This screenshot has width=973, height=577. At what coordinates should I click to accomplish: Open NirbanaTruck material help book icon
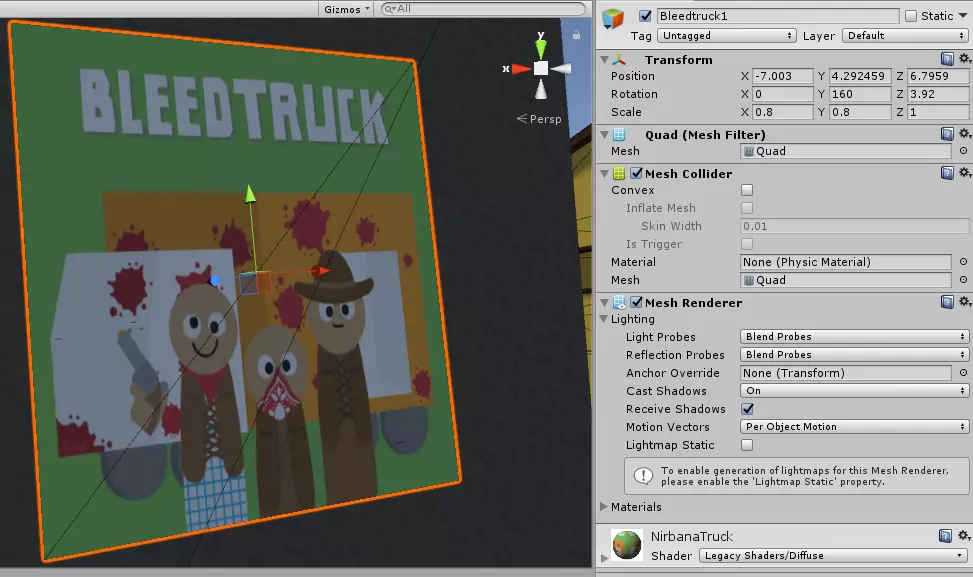945,536
